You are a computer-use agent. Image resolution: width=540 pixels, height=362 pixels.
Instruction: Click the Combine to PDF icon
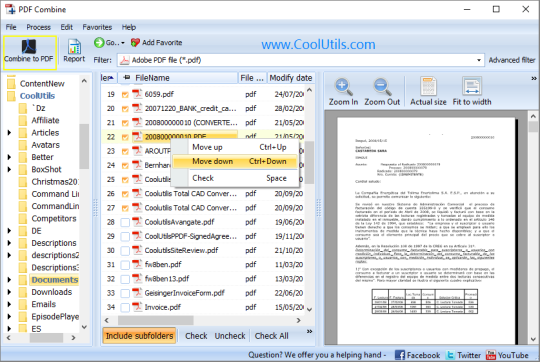tap(29, 46)
